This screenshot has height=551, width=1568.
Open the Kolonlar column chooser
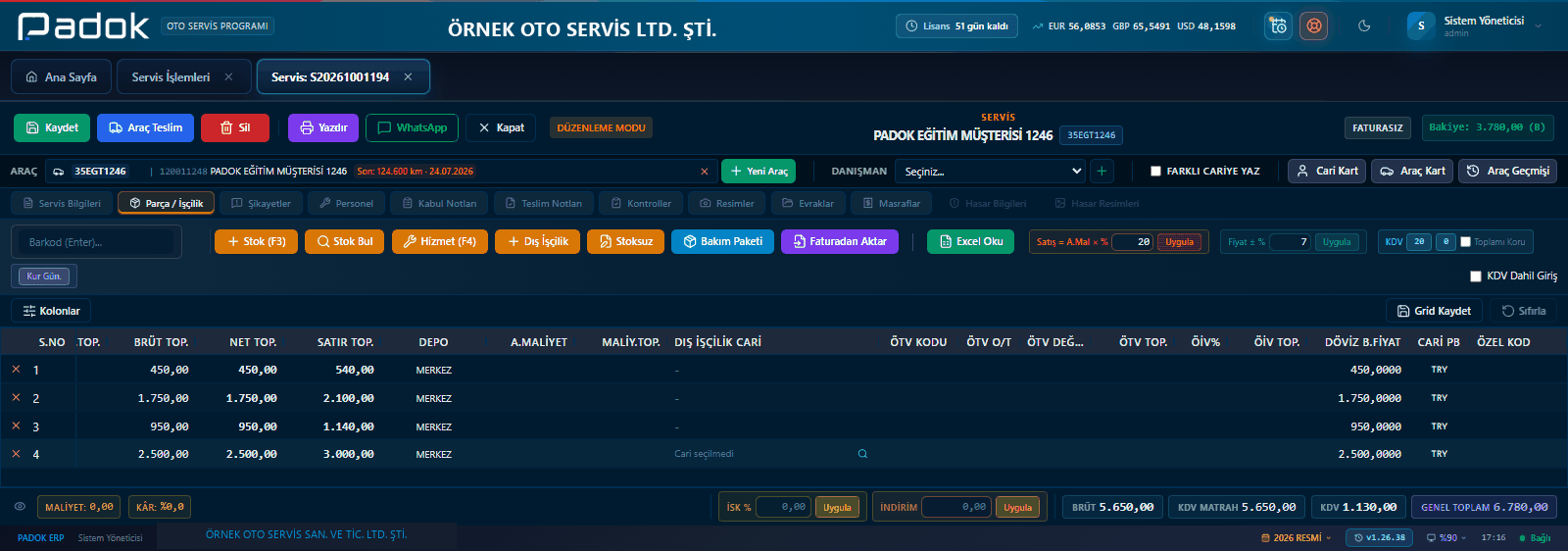point(51,311)
